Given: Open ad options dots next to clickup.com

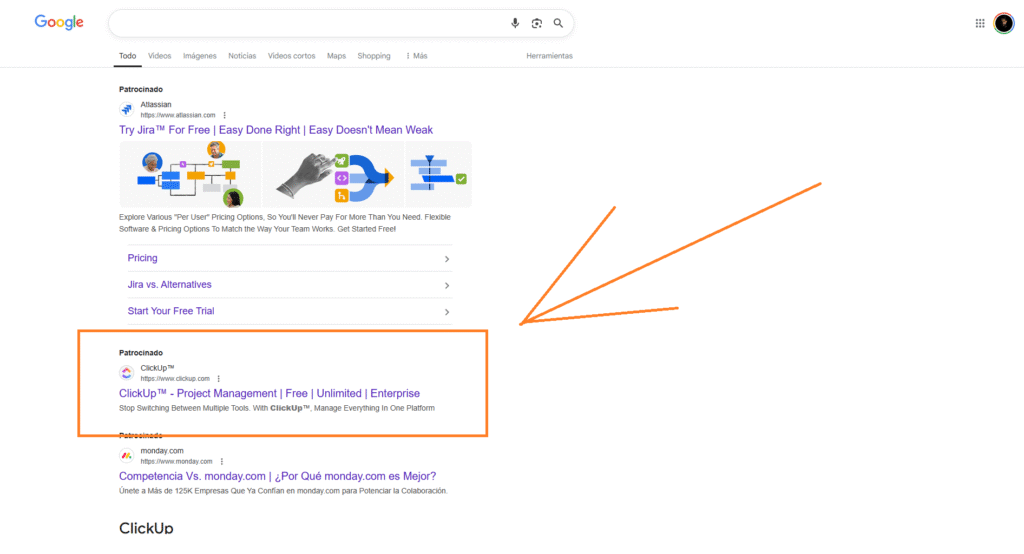Looking at the screenshot, I should tap(219, 378).
